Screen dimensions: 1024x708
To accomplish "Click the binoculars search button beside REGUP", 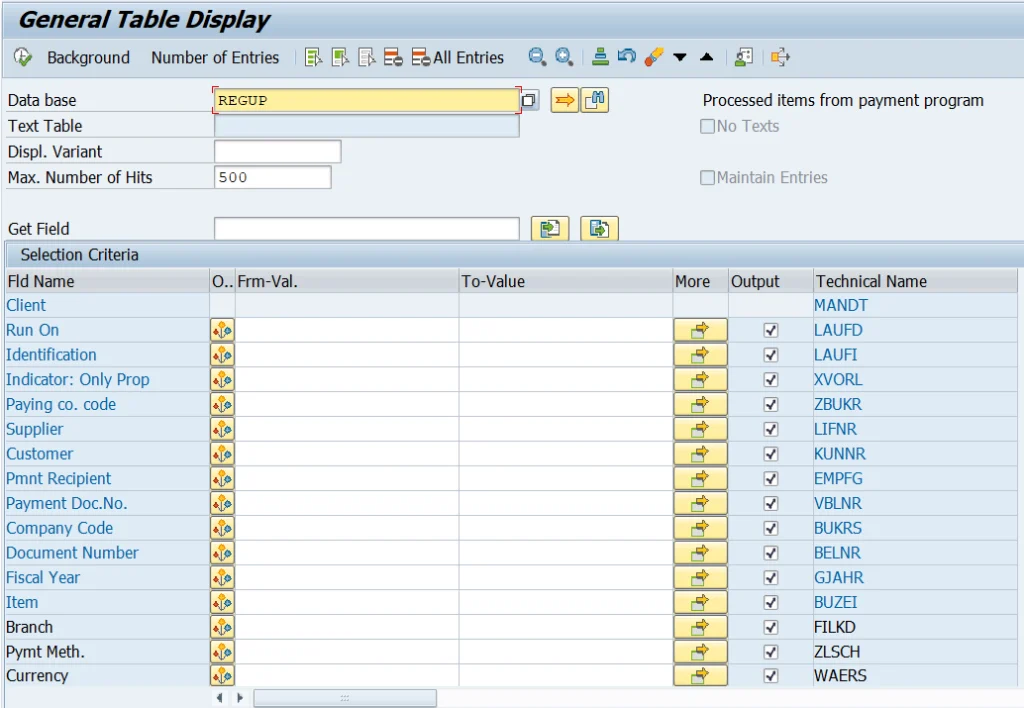I will 594,100.
